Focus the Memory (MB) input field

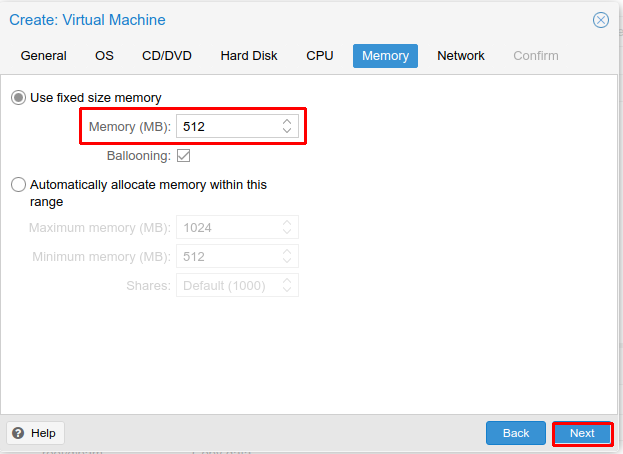[227, 127]
